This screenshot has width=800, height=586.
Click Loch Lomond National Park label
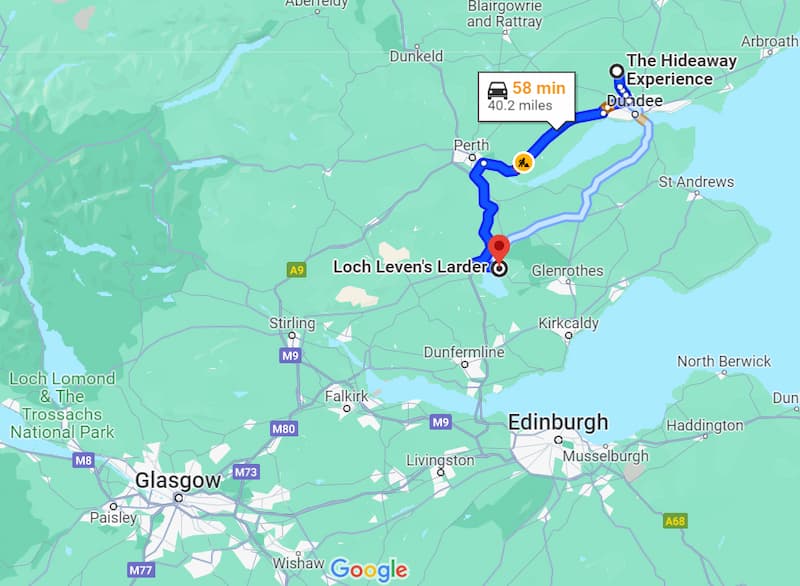(62, 405)
